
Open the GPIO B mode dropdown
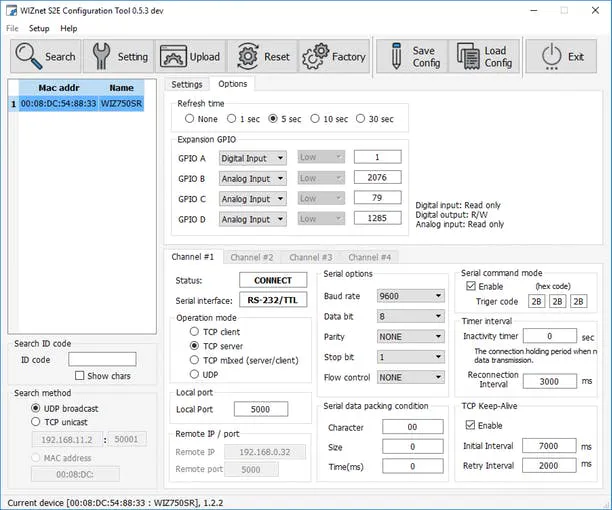[253, 178]
